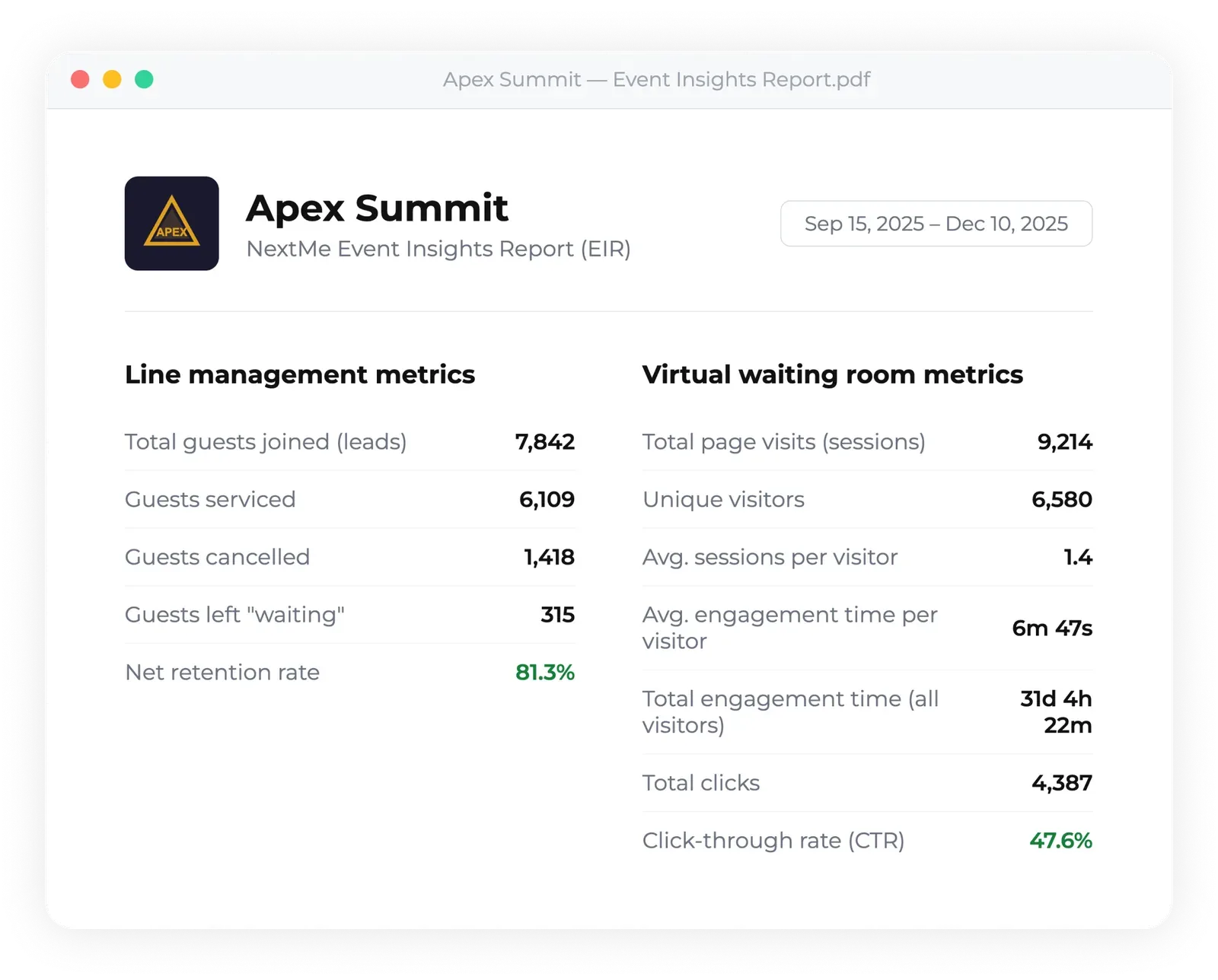Image resolution: width=1218 pixels, height=980 pixels.
Task: Select the green 47.6% CTR value
Action: tap(1060, 841)
